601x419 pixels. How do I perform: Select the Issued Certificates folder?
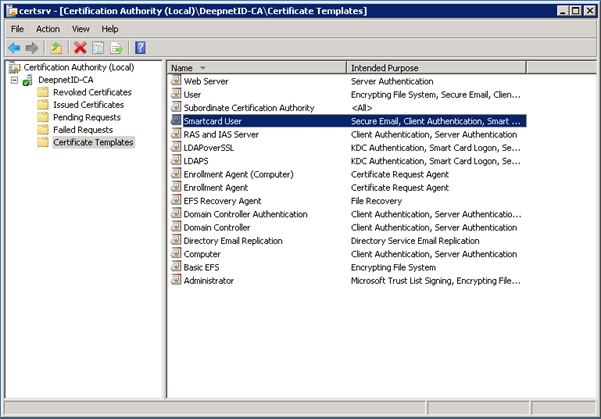click(x=88, y=105)
